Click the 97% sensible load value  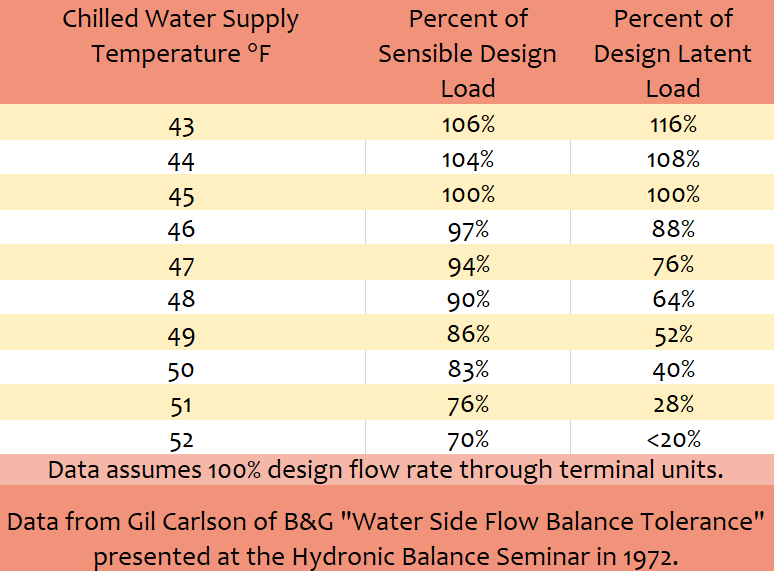(x=468, y=230)
